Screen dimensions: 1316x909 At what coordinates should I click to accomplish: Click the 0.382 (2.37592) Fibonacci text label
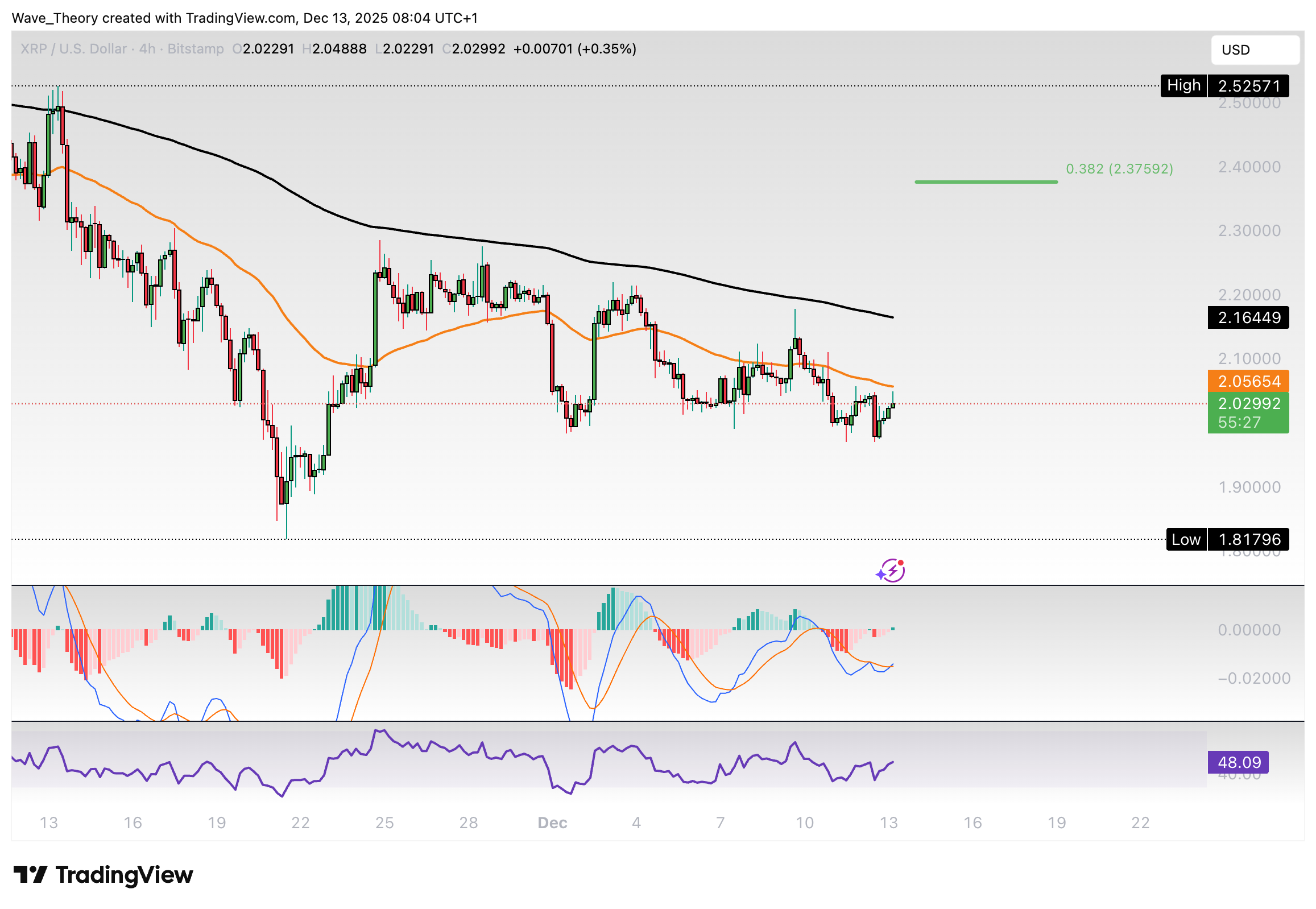coord(1119,169)
